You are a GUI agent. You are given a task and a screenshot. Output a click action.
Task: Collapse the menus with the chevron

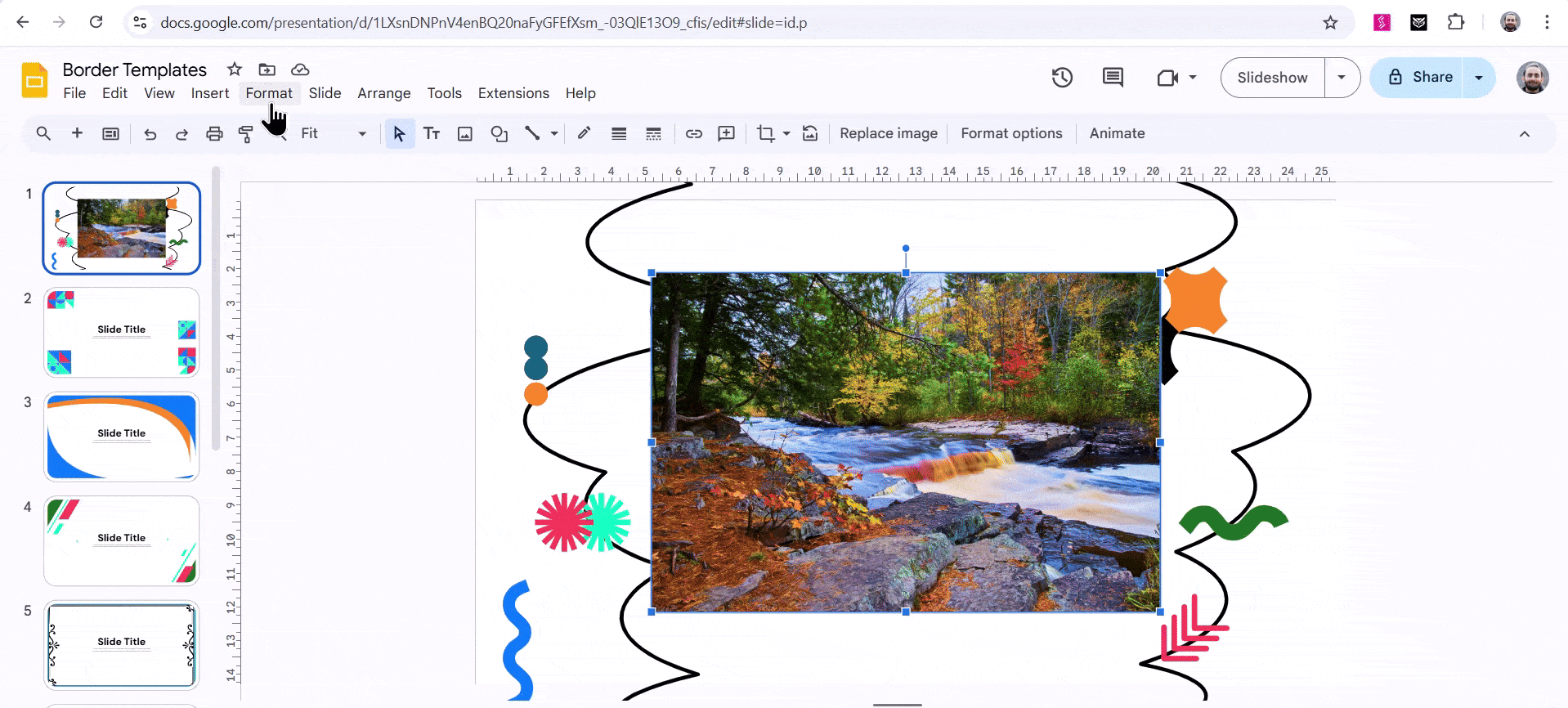point(1525,134)
